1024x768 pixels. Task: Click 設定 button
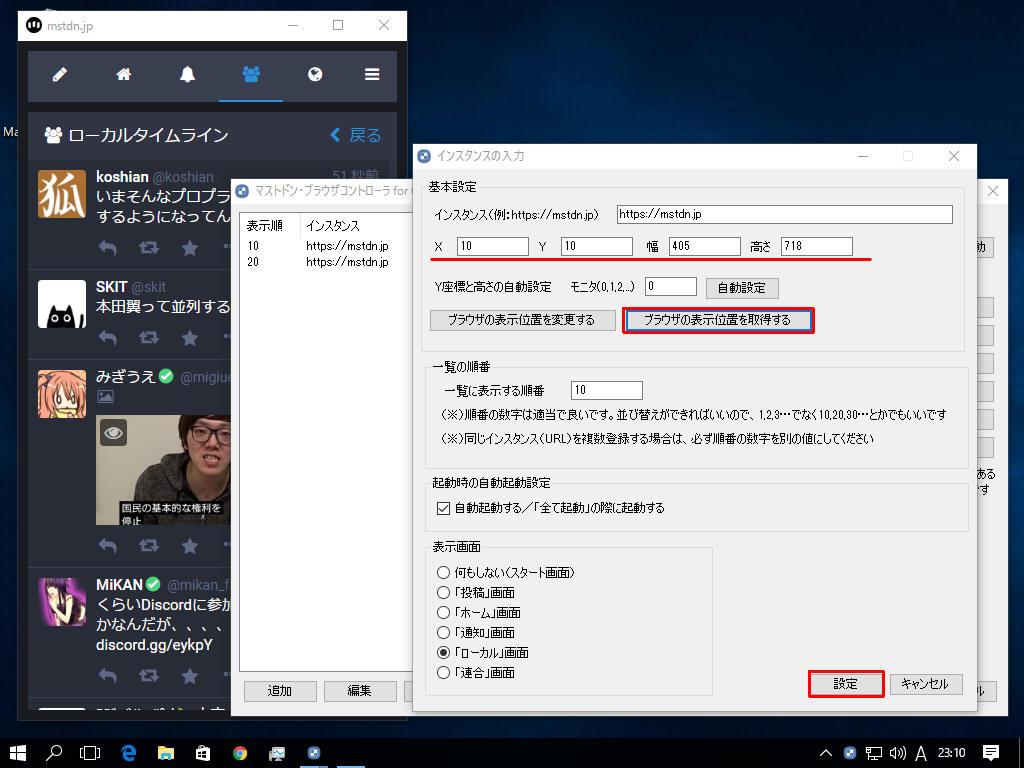point(846,684)
